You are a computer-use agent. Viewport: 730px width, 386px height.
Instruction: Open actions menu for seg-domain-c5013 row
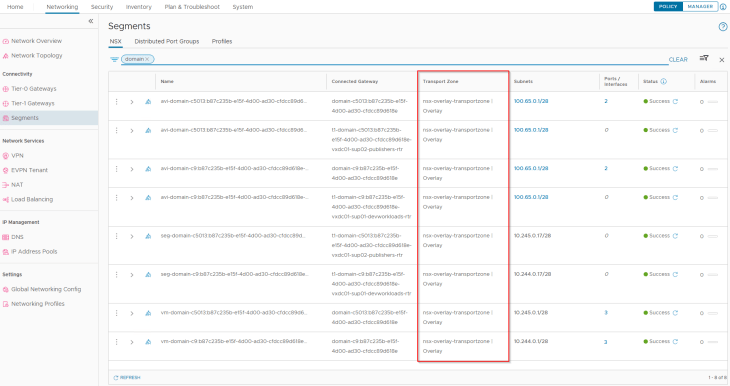(116, 236)
